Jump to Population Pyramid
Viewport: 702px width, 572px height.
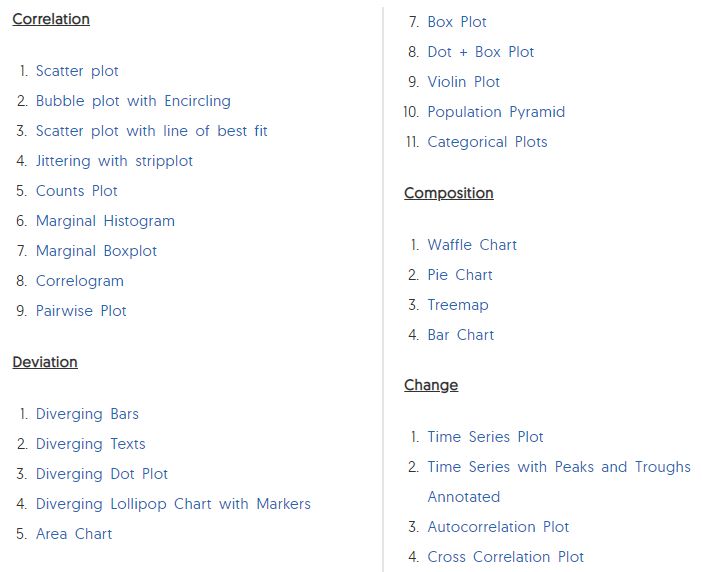[496, 112]
